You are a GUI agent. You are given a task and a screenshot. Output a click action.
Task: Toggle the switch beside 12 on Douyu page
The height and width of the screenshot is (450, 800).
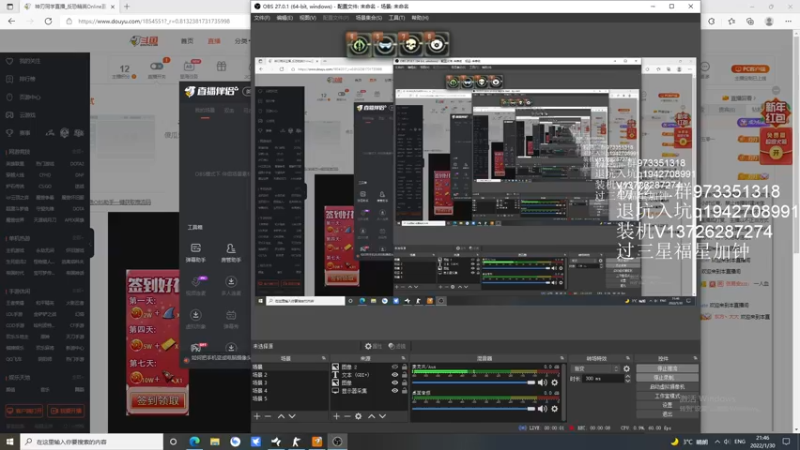[x=156, y=66]
